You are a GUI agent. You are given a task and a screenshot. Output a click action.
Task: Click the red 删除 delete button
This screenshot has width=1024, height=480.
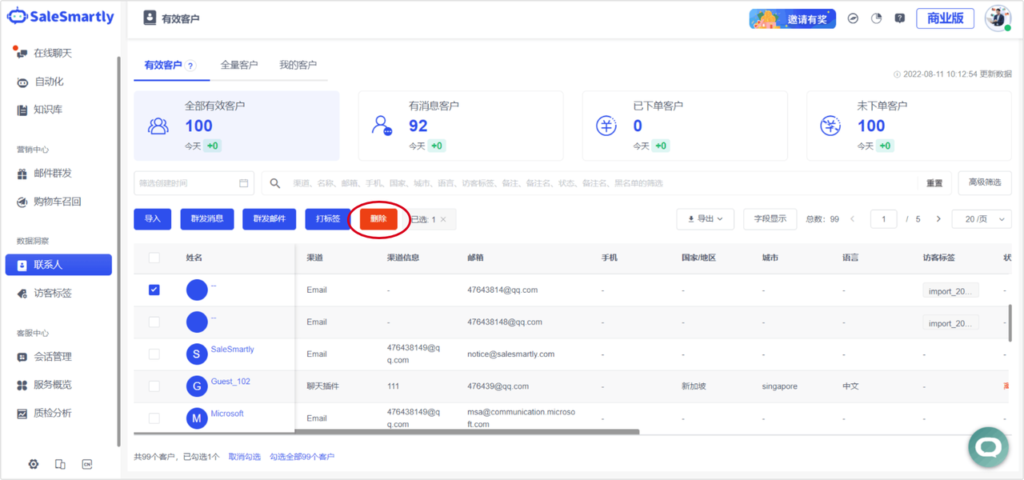378,219
